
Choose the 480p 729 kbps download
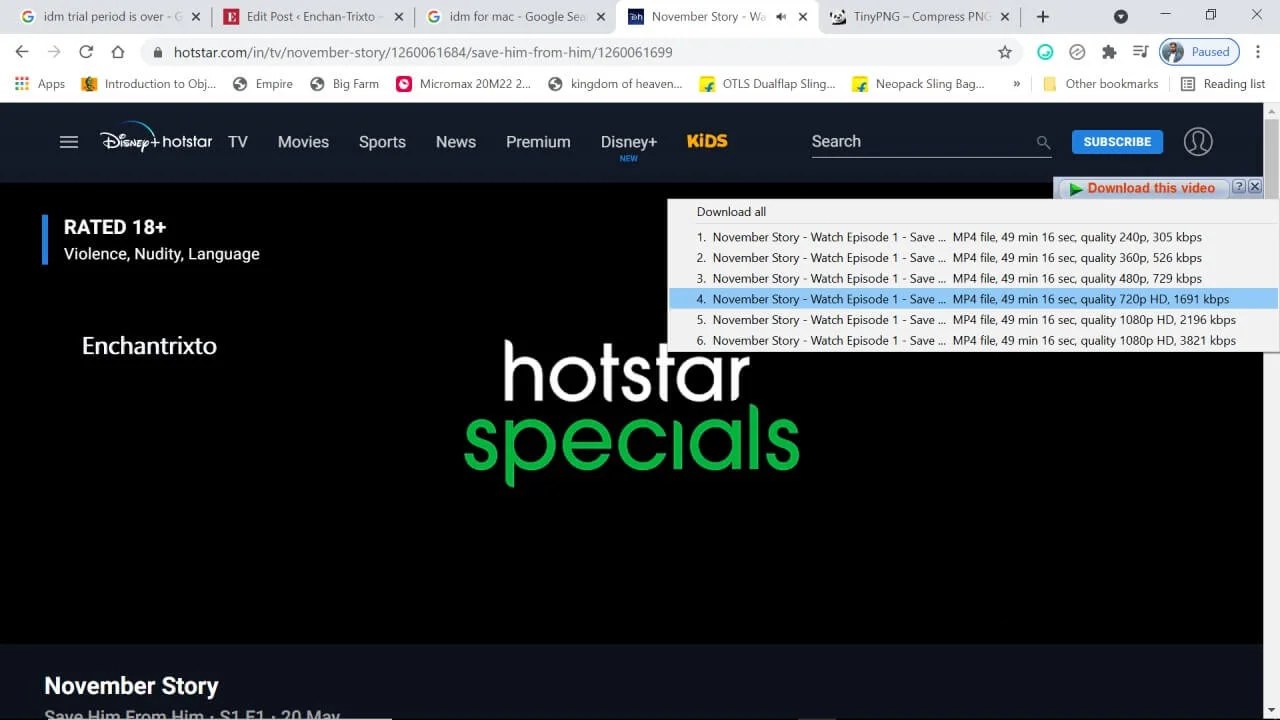point(973,278)
